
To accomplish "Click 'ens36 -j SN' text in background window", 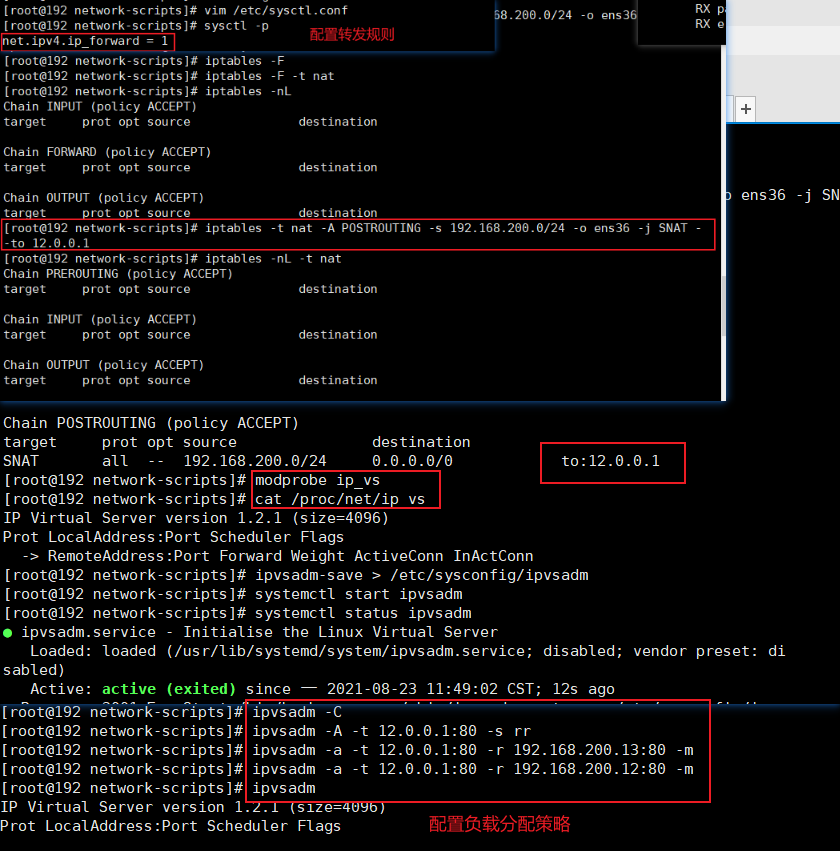I will tap(790, 195).
